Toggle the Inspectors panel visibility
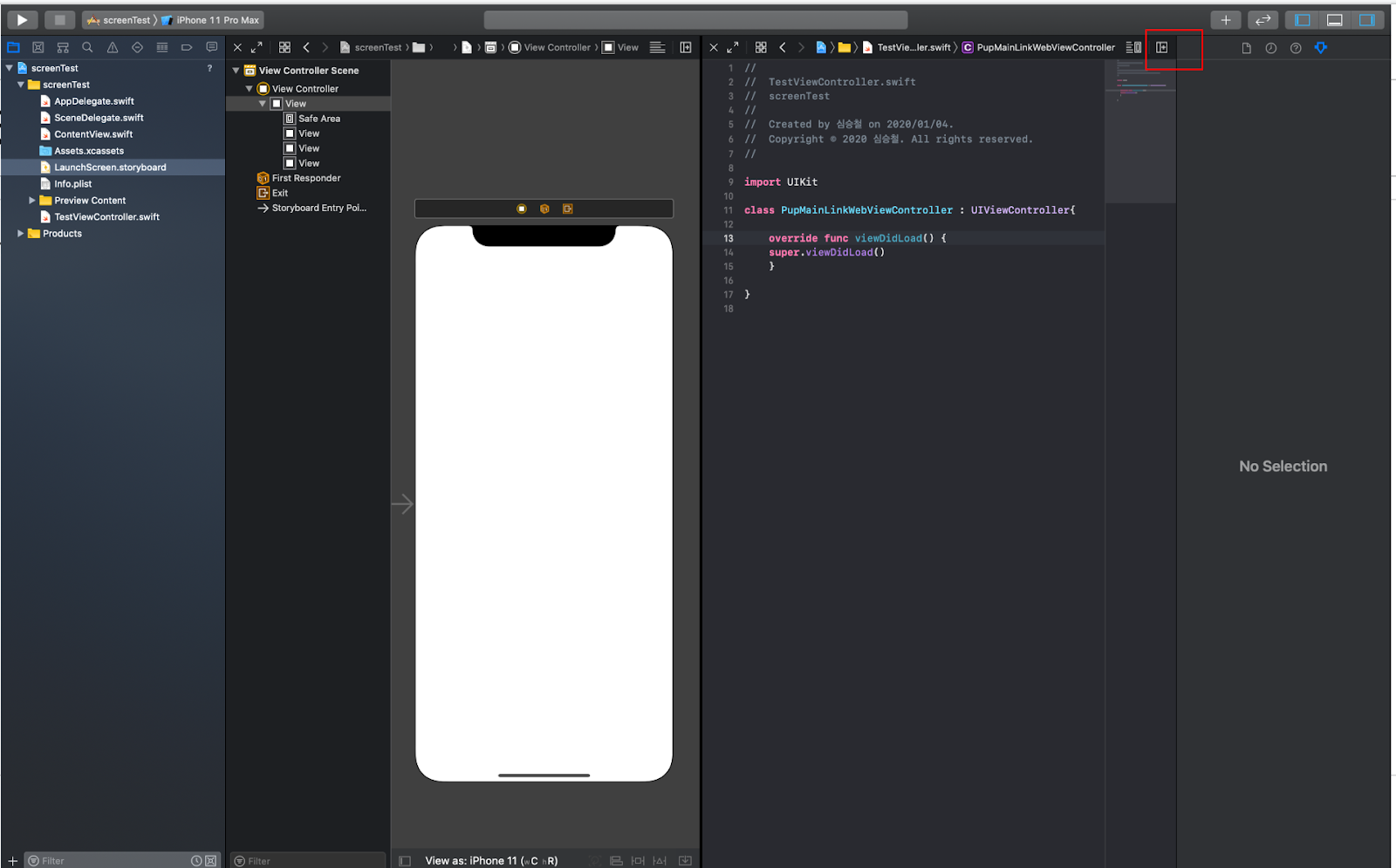The width and height of the screenshot is (1396, 868). click(x=1366, y=19)
